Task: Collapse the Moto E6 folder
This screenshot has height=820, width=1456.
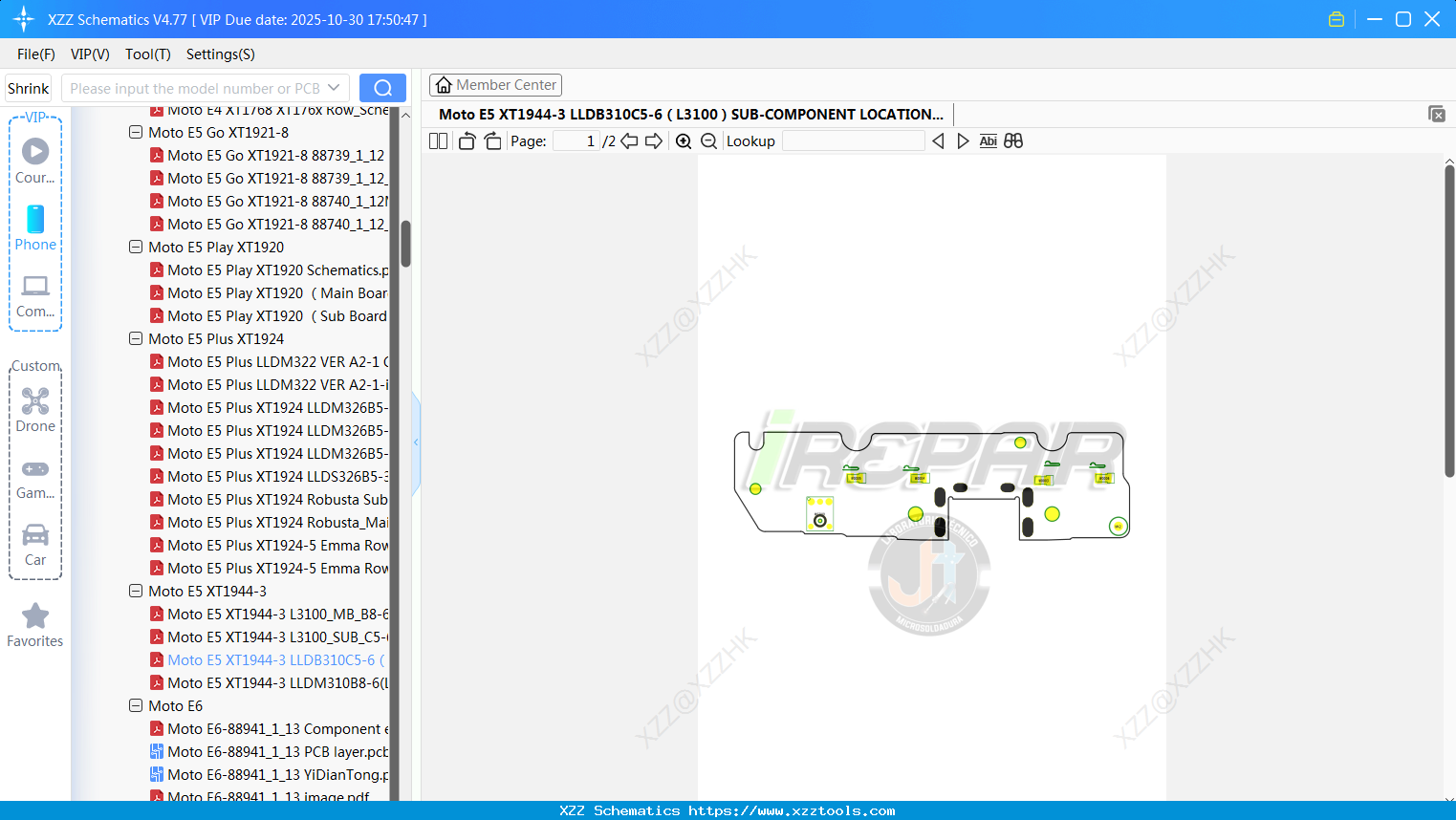Action: click(136, 706)
